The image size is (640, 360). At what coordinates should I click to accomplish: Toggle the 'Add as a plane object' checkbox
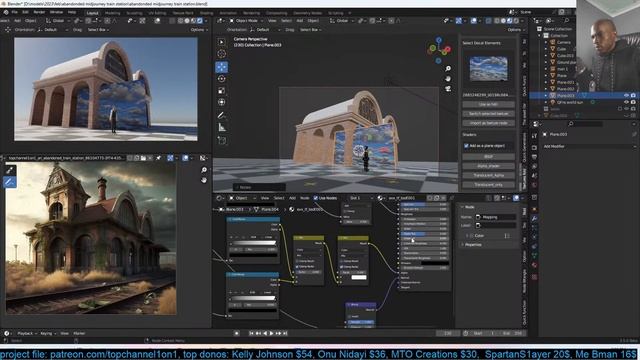coord(466,146)
